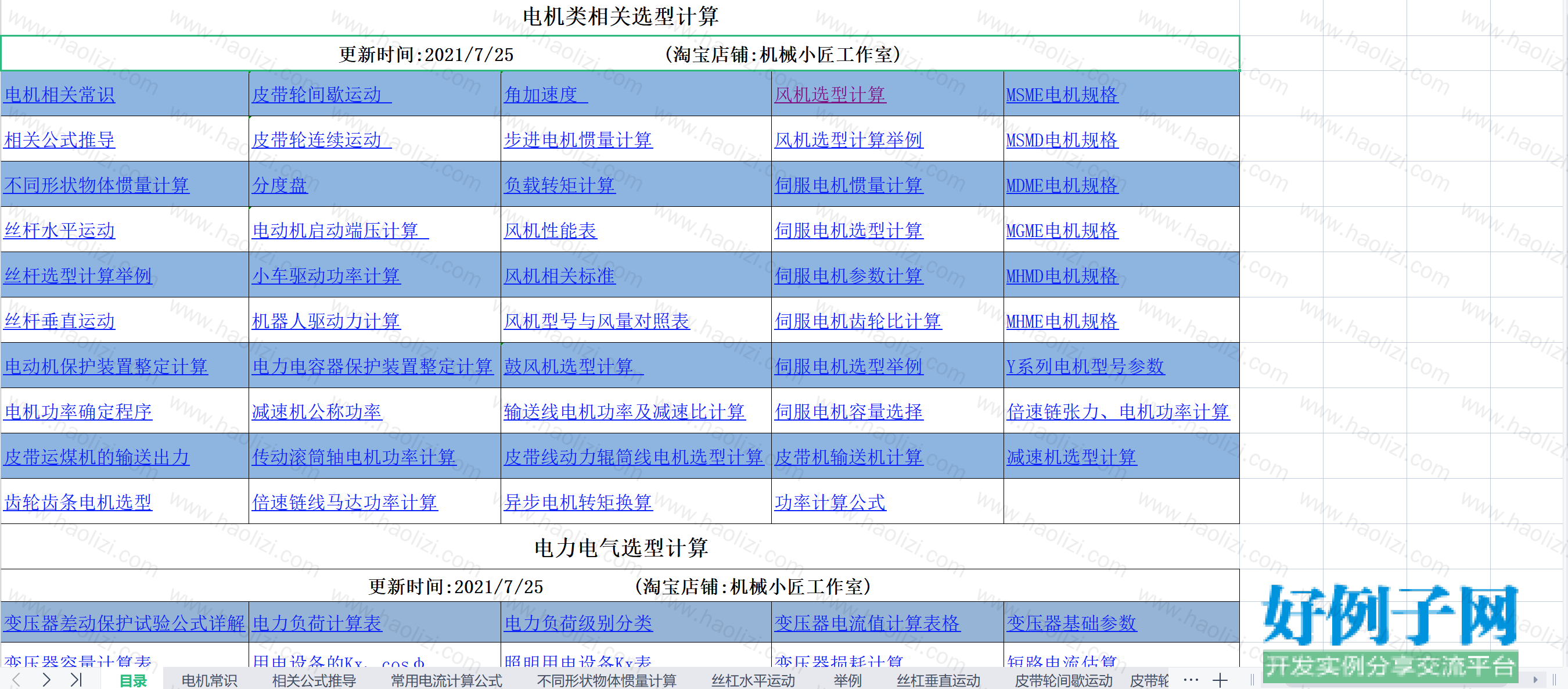Open the 皮带轮间歇运动 hyperlink cell
The image size is (1568, 689).
point(321,94)
